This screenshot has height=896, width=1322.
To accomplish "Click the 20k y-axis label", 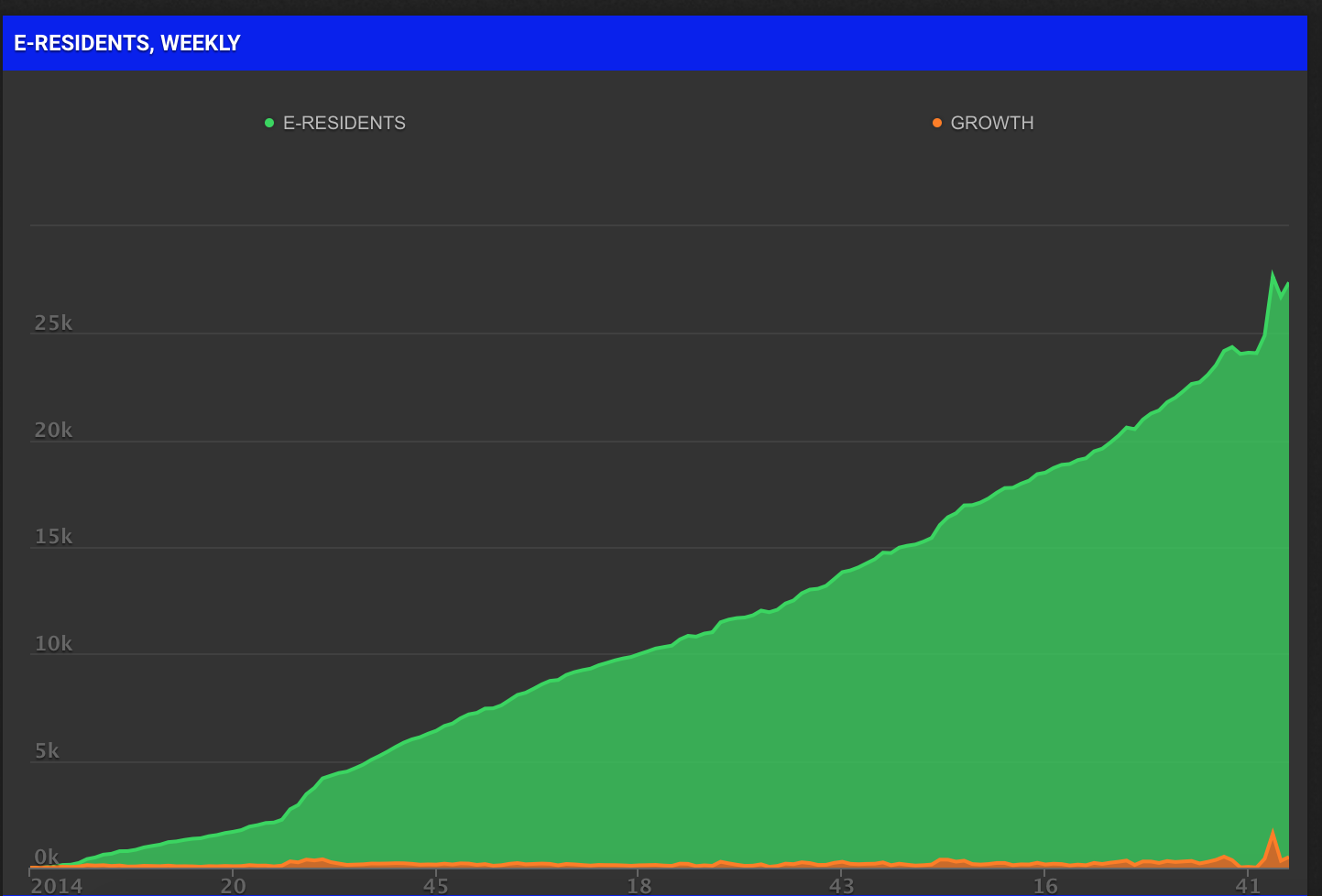I will click(53, 431).
